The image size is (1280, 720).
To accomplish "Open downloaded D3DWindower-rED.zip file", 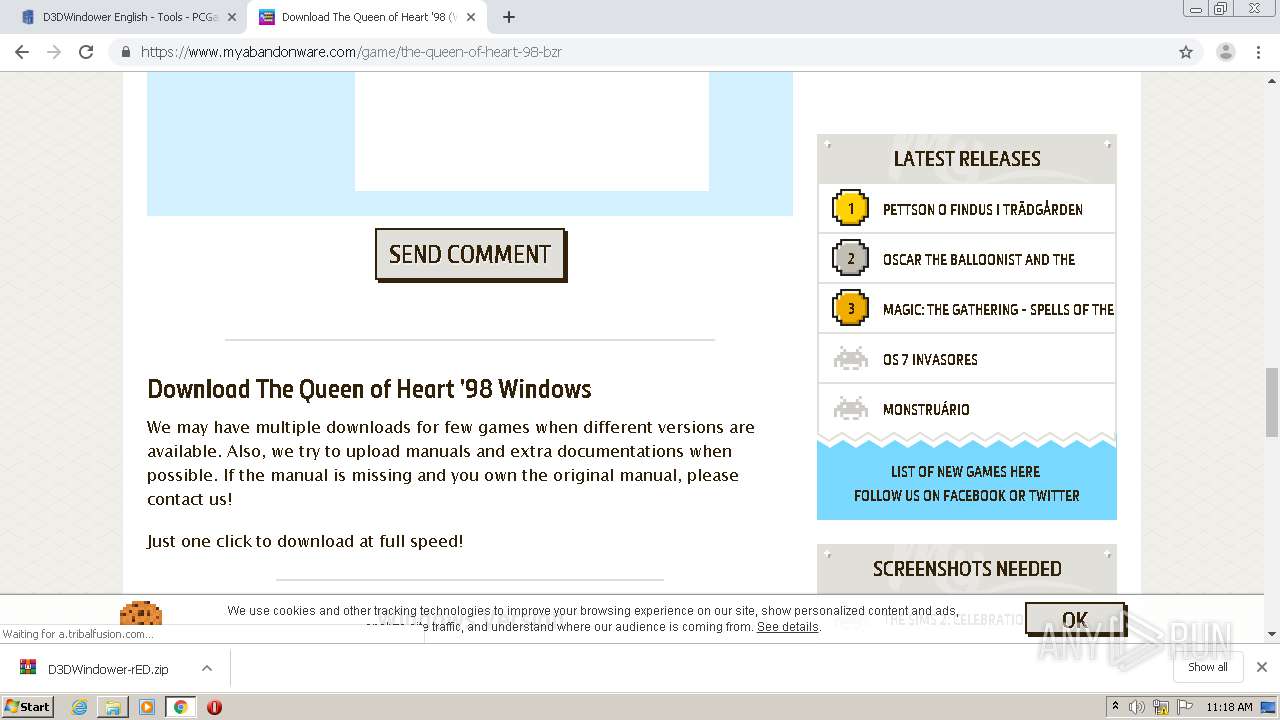I will 108,669.
